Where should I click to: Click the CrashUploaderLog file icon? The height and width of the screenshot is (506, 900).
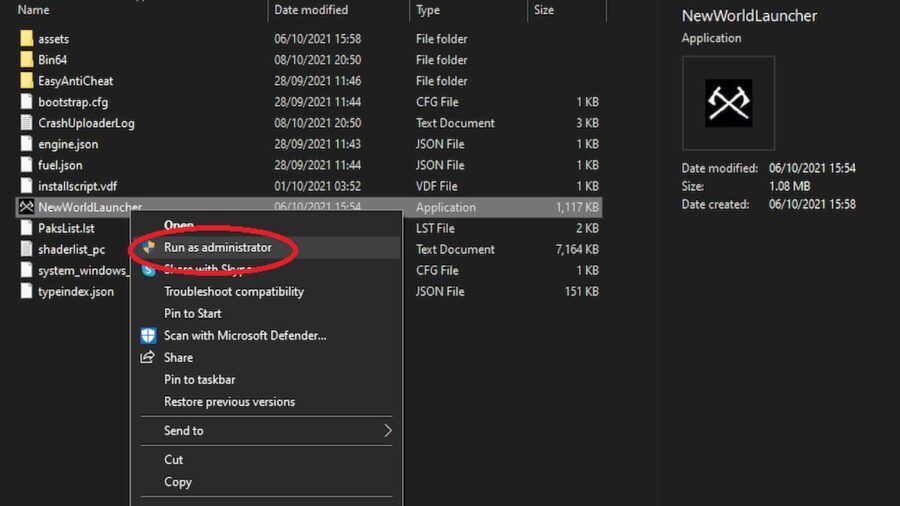pyautogui.click(x=26, y=123)
